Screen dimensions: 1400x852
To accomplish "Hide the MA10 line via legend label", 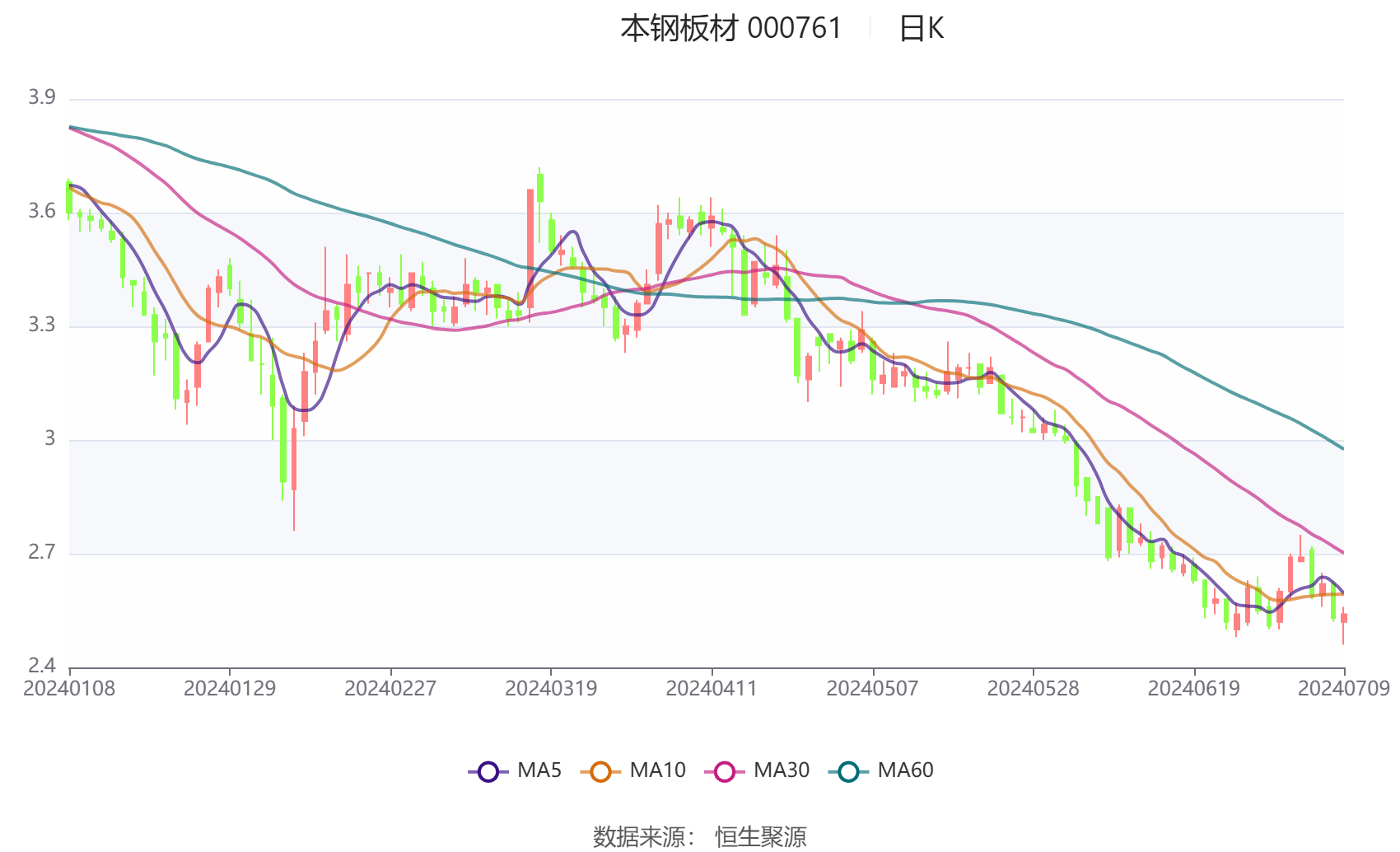I will pyautogui.click(x=657, y=770).
